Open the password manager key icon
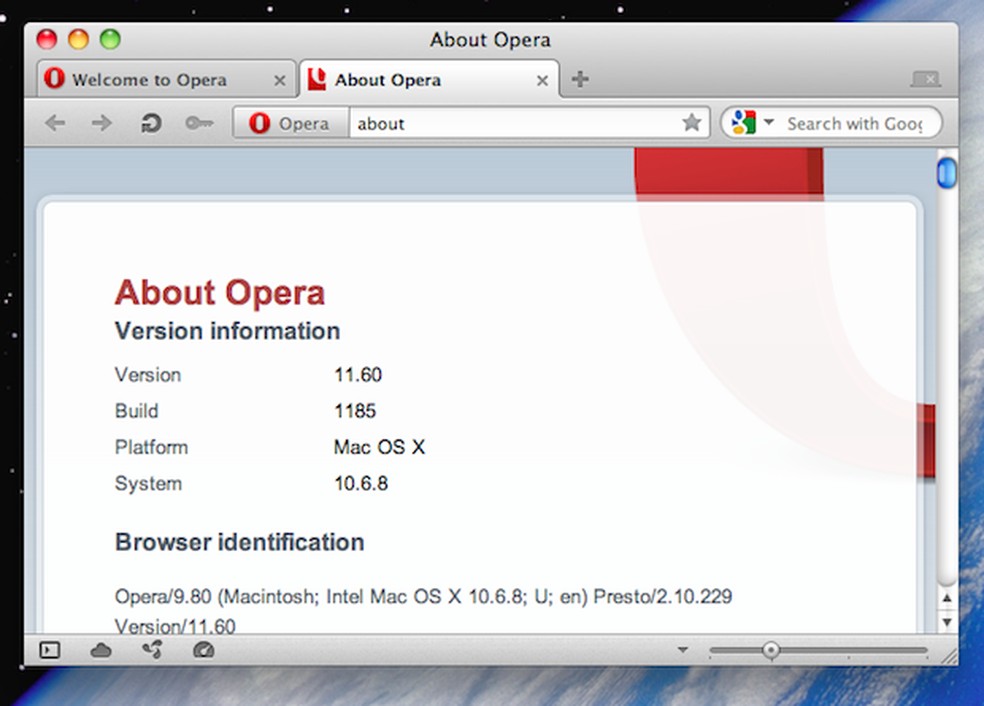Image resolution: width=984 pixels, height=706 pixels. click(199, 123)
